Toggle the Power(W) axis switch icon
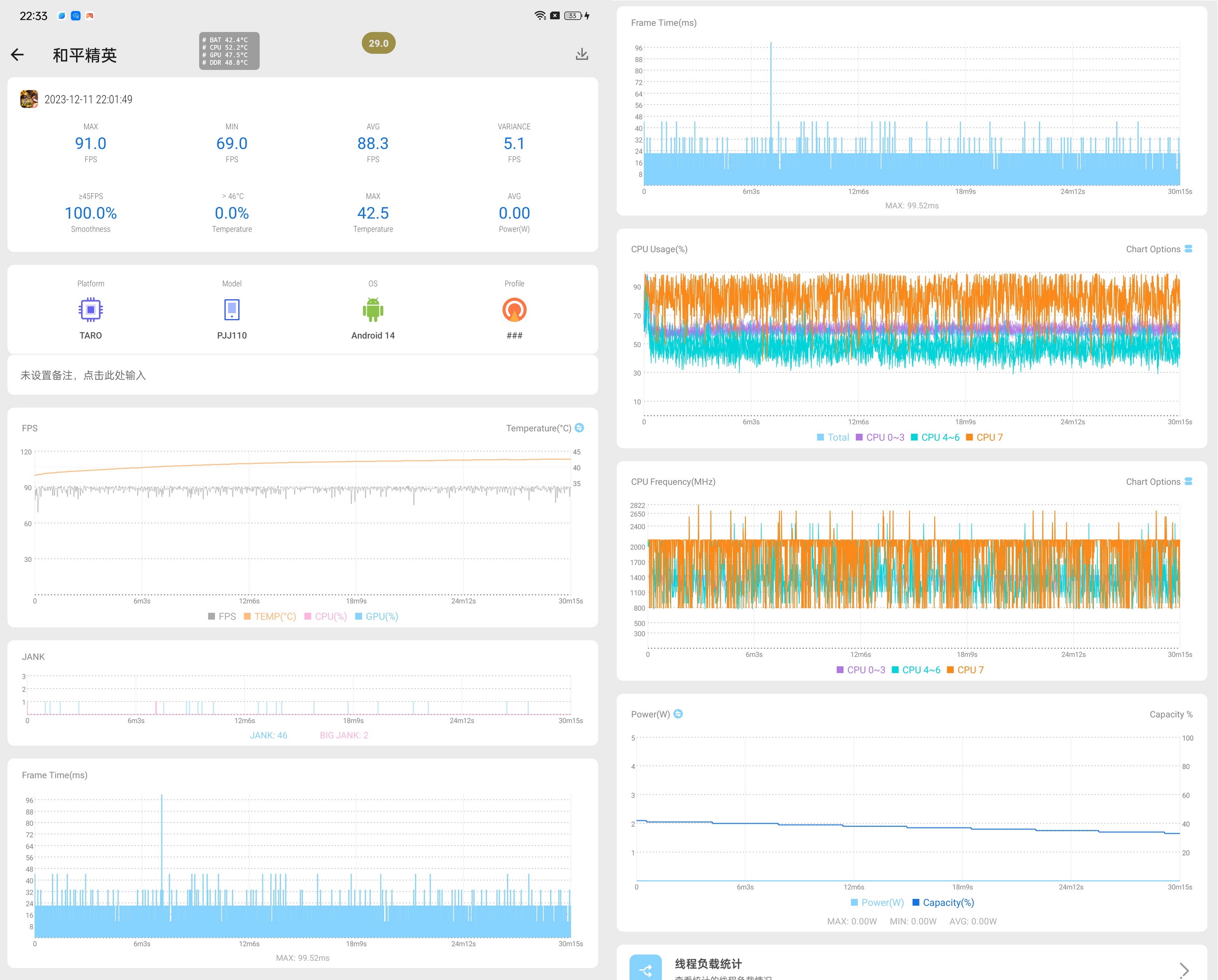 click(x=679, y=713)
